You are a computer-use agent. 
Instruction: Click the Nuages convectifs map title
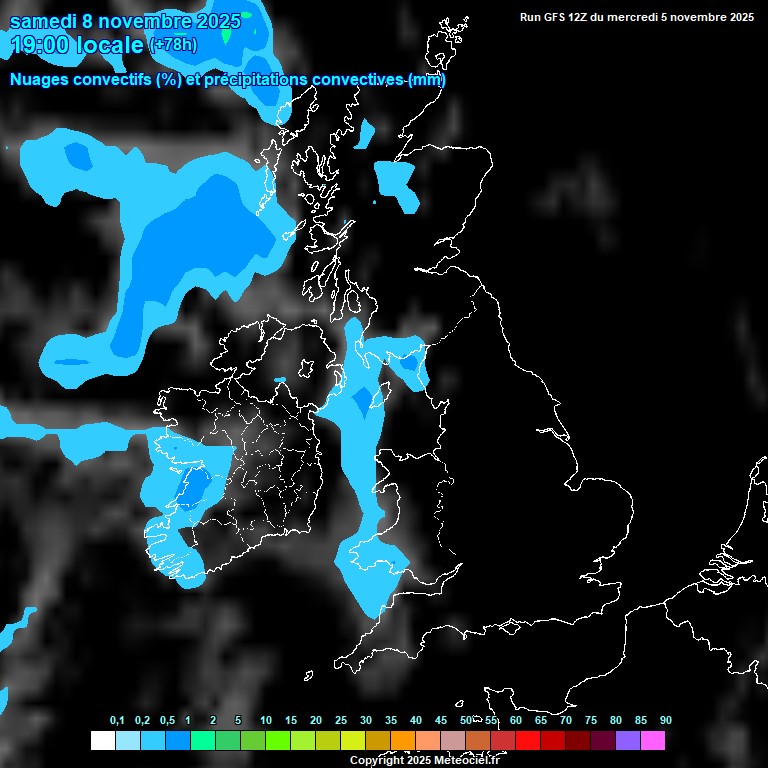coord(227,80)
